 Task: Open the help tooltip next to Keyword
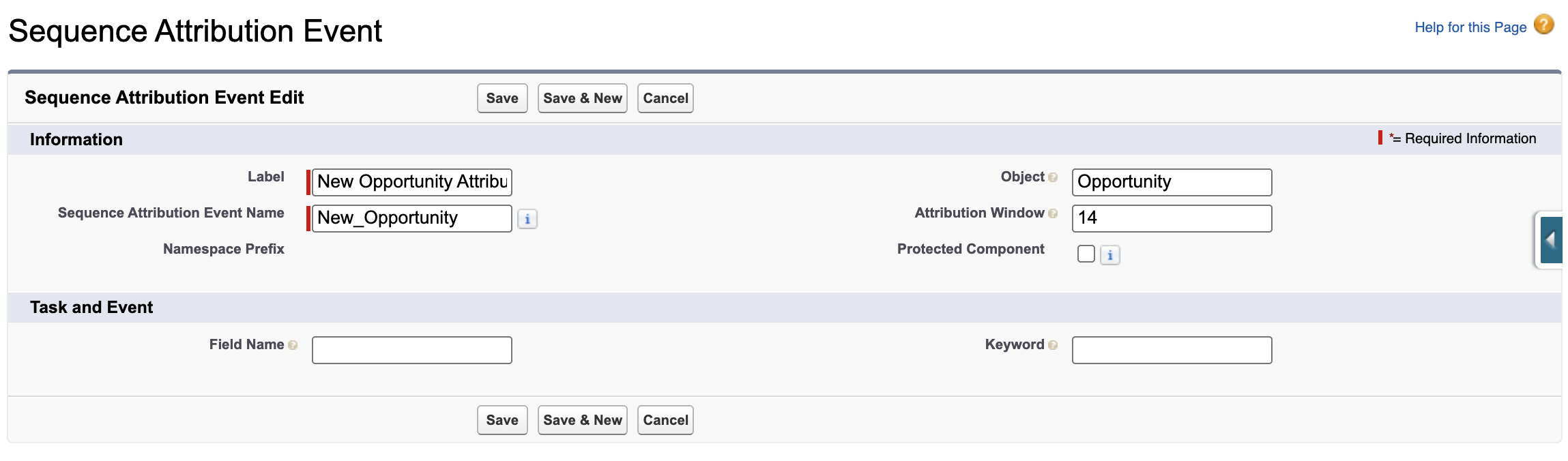[x=1052, y=345]
